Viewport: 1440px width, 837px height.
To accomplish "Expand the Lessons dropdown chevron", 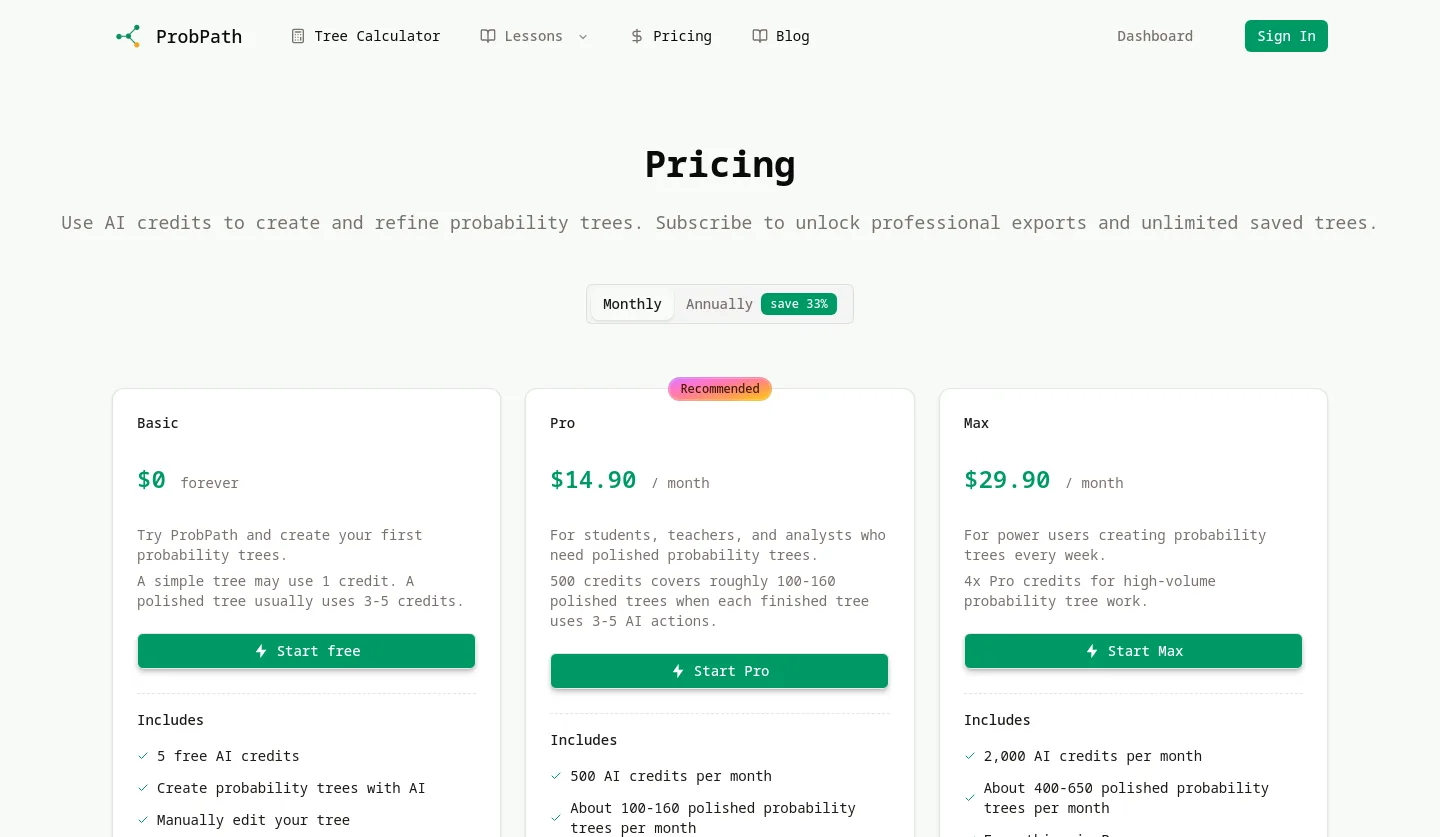I will pyautogui.click(x=583, y=36).
